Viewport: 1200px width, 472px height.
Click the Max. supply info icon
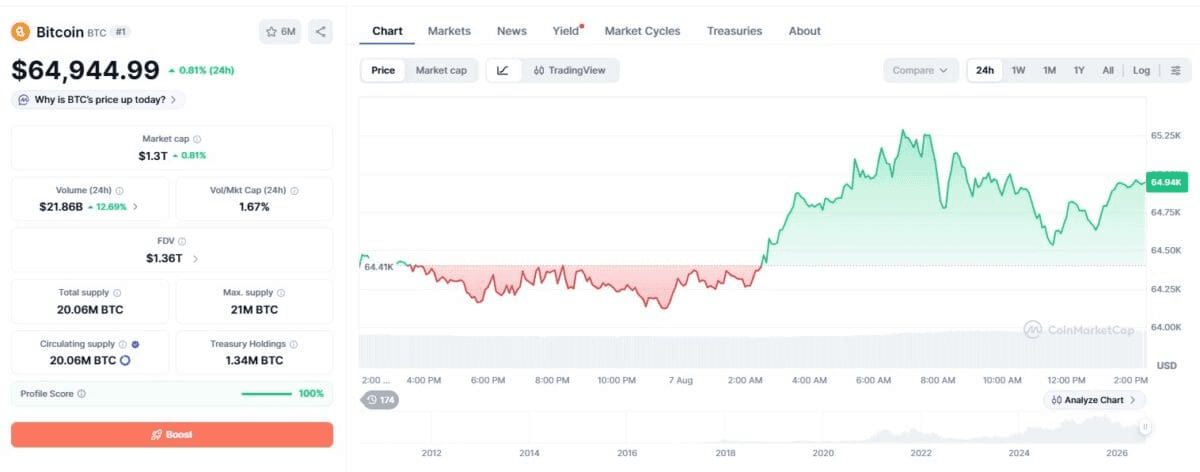click(x=281, y=293)
